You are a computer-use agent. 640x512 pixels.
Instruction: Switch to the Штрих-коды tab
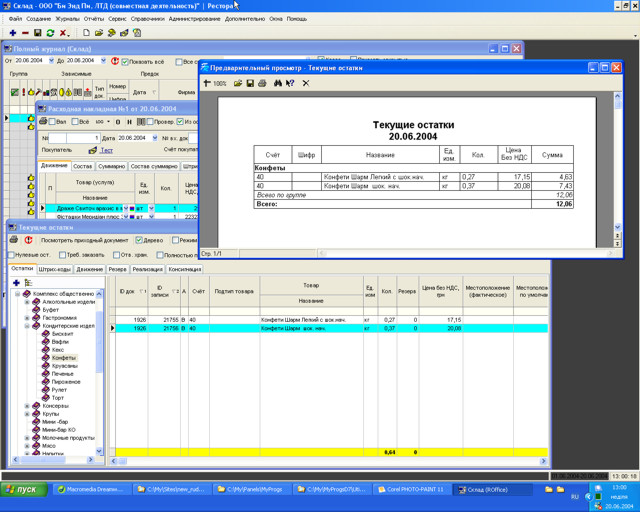click(x=55, y=269)
